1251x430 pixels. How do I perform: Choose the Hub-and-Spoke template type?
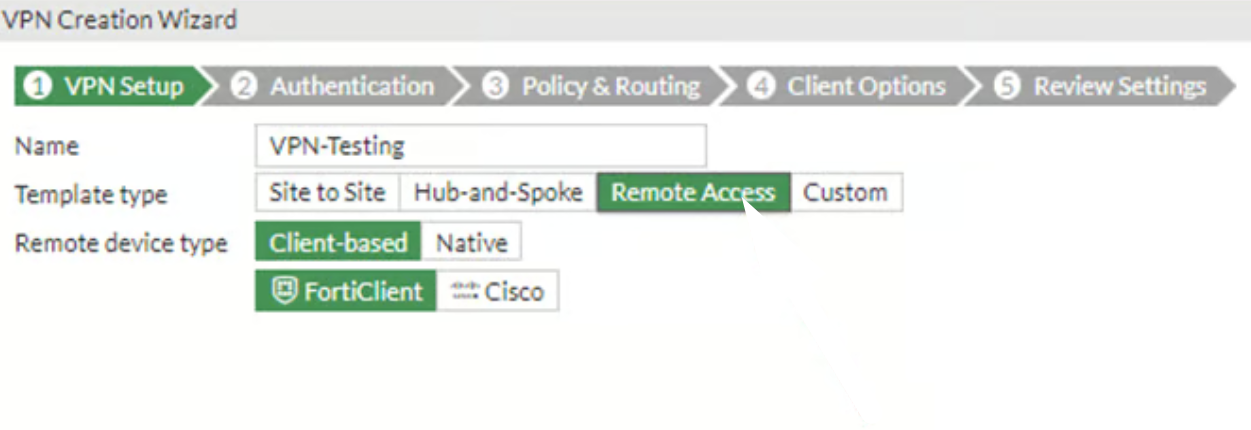click(x=498, y=193)
